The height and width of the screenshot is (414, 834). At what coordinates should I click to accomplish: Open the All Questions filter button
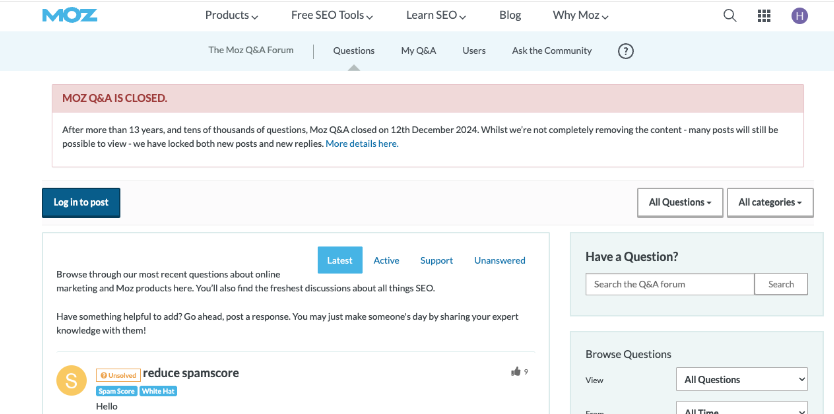point(679,202)
